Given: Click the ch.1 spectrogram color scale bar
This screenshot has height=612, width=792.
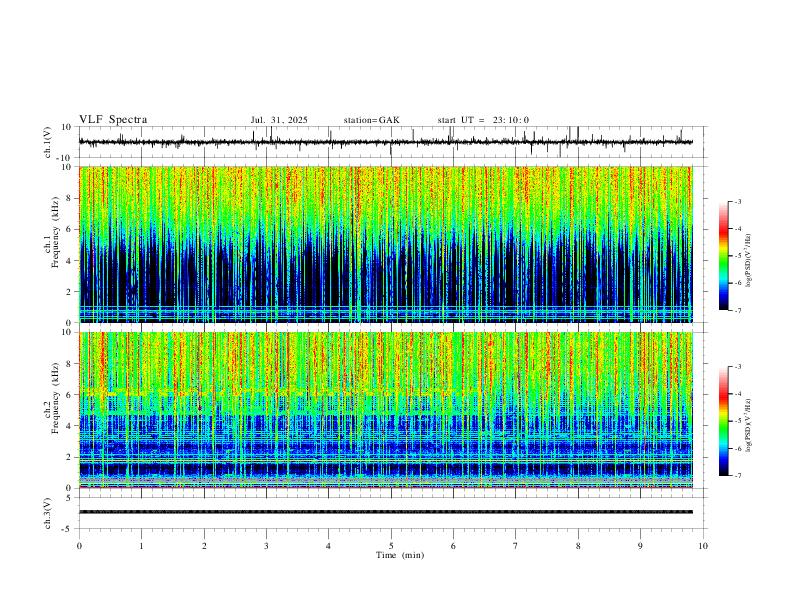Looking at the screenshot, I should pos(723,256).
